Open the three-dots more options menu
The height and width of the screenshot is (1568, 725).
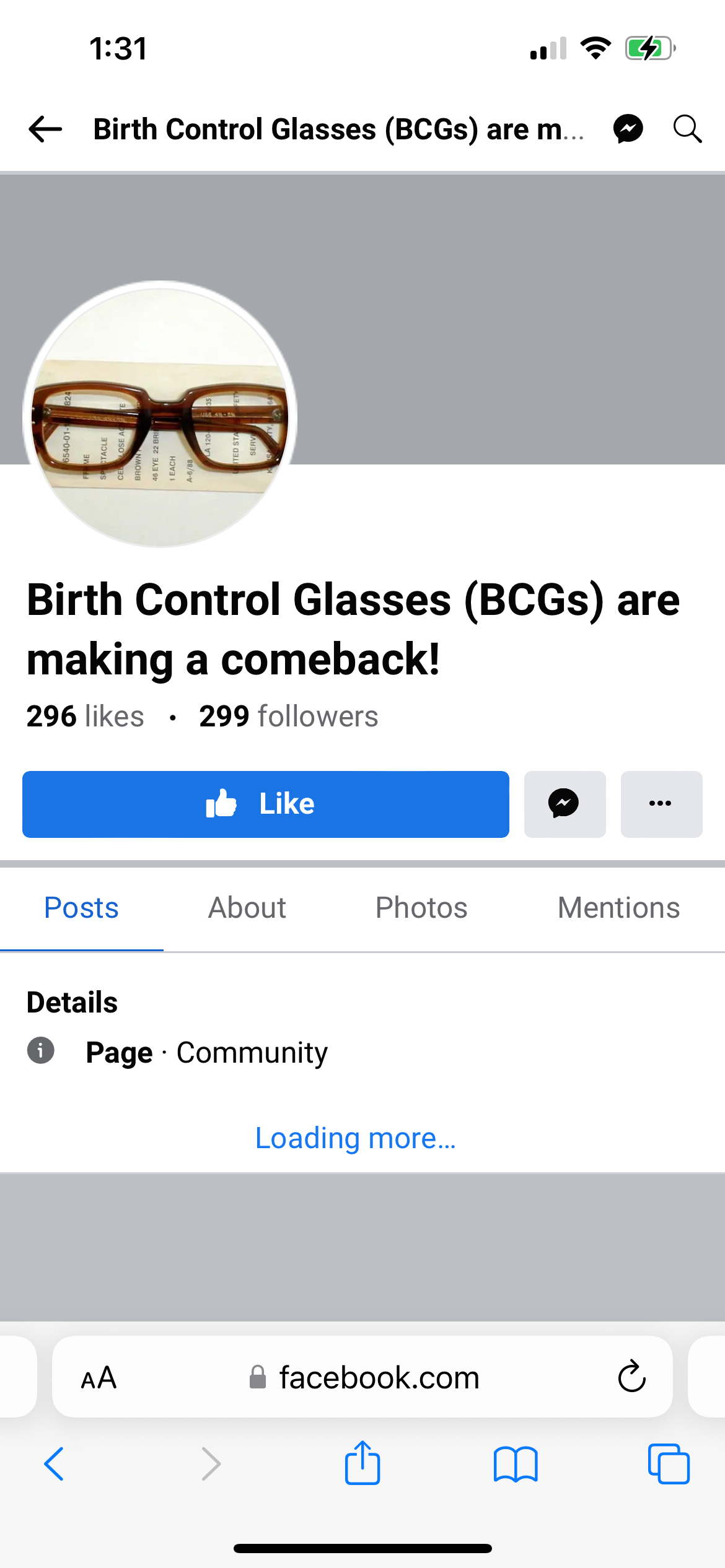click(x=661, y=804)
